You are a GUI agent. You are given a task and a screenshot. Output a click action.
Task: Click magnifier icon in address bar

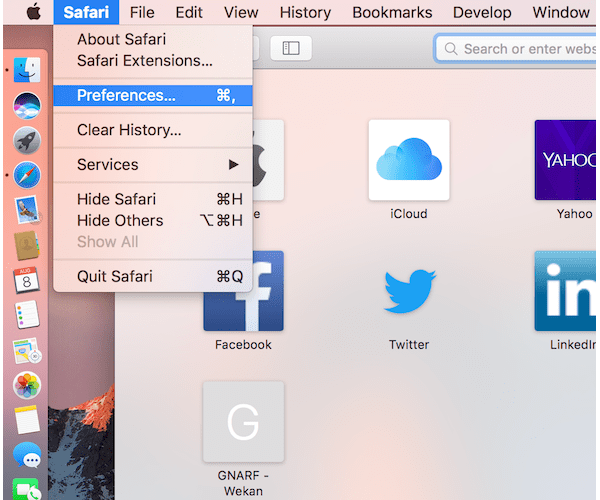[451, 49]
